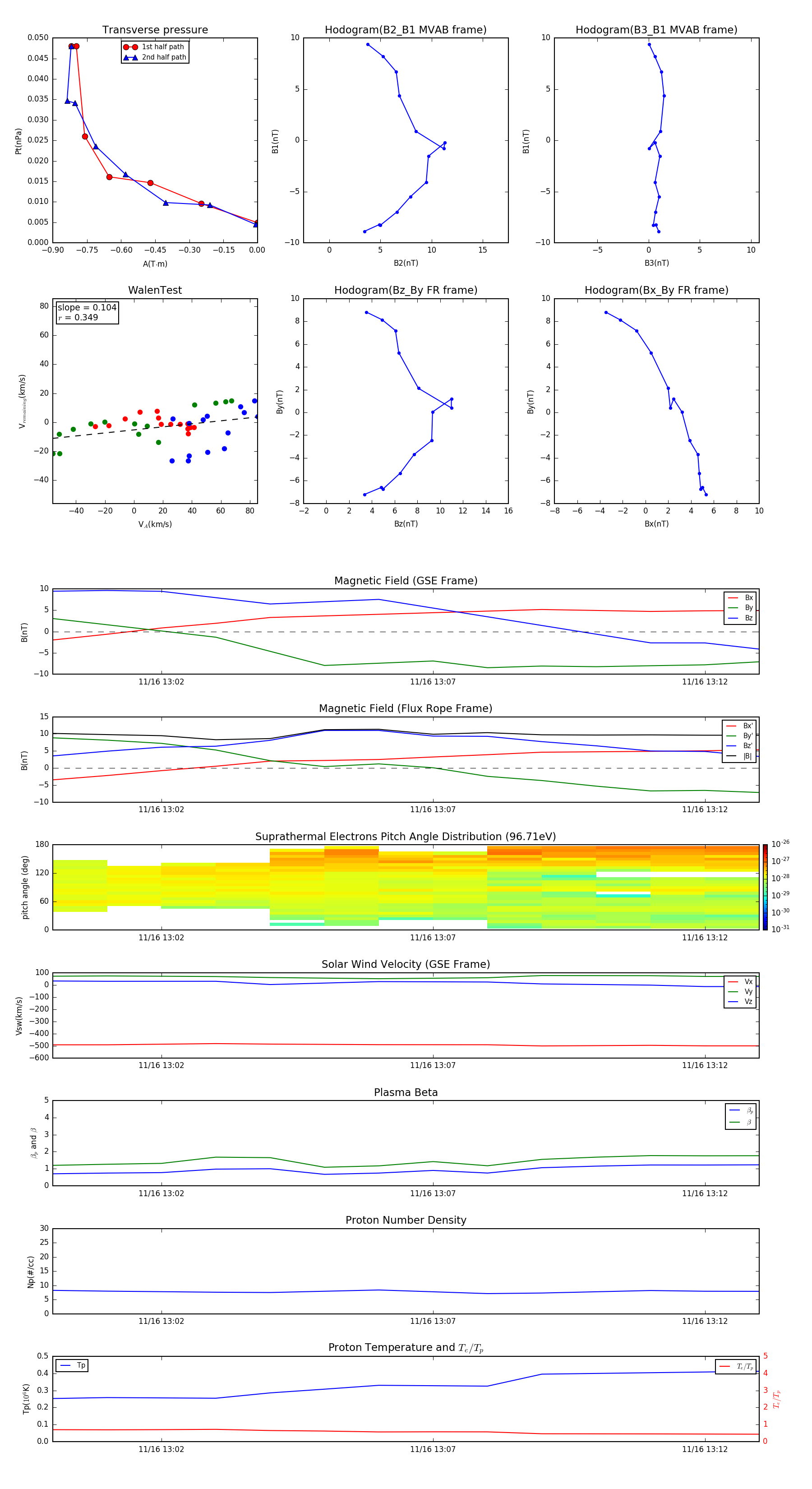Select the |B| entry in flux rope legend
This screenshot has height=1489, width=812.
740,756
